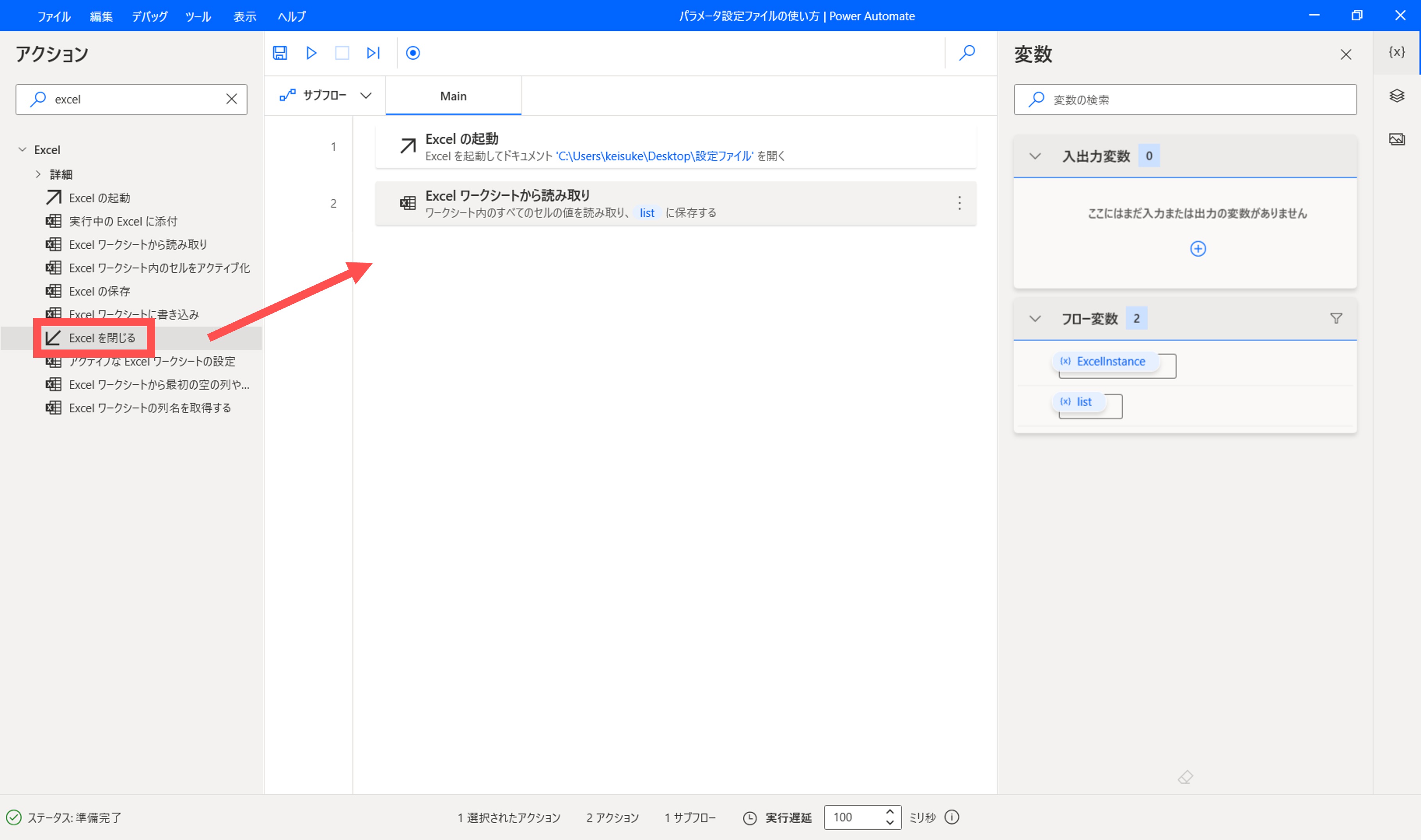Increase run delay with up arrow
1421x840 pixels.
890,811
